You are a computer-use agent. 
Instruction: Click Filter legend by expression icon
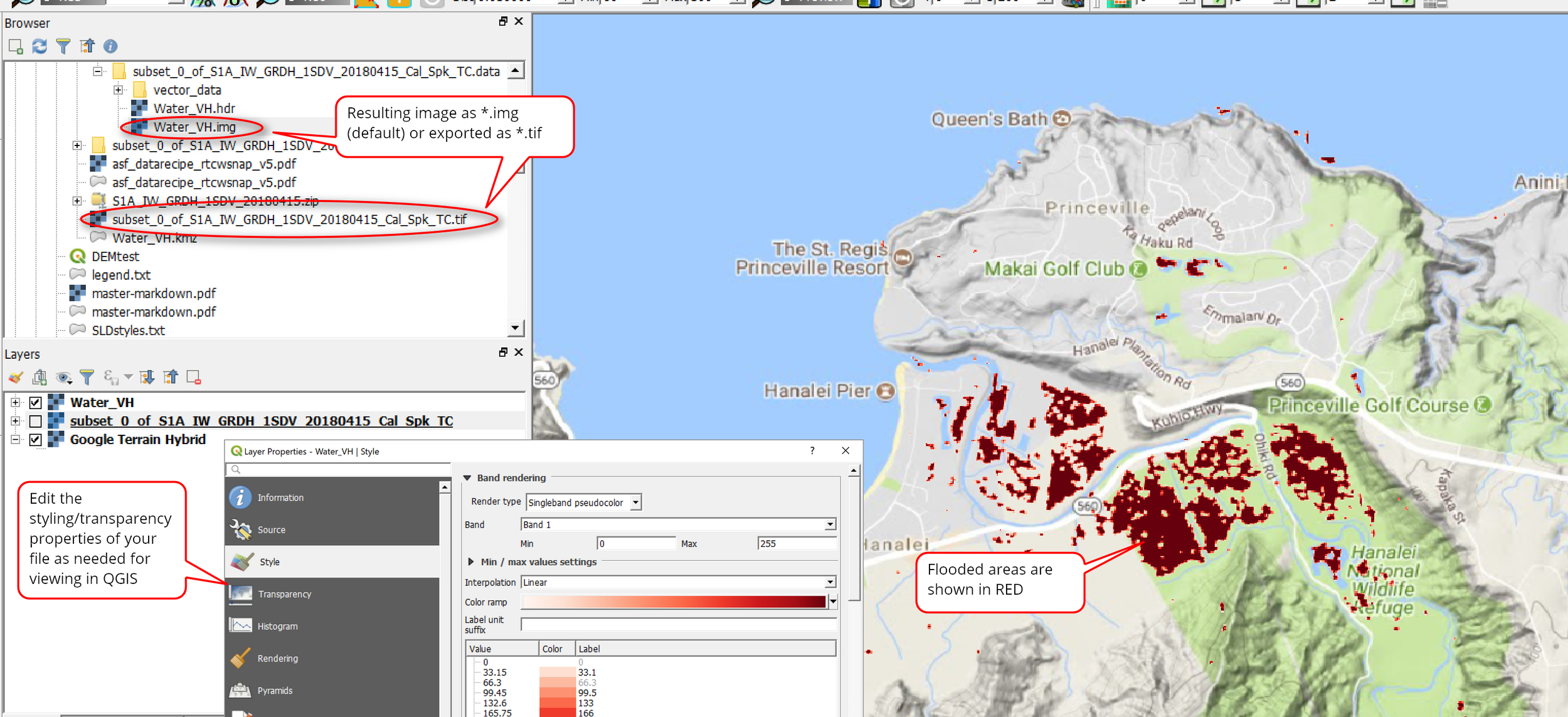111,377
